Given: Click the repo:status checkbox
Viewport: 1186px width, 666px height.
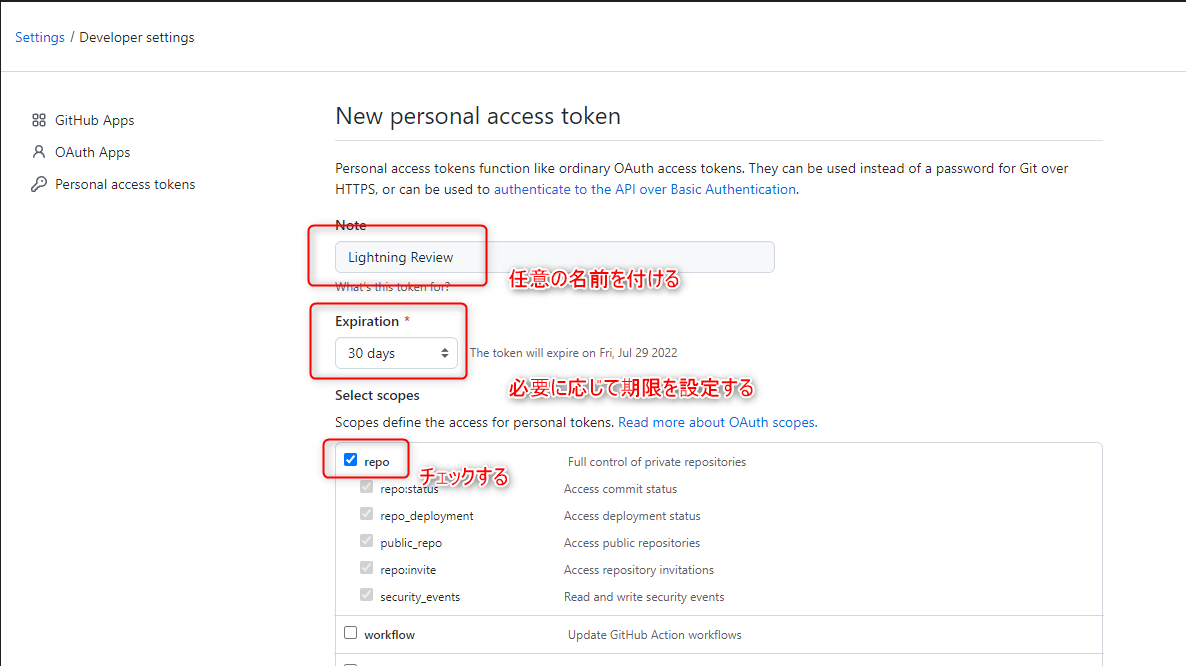Looking at the screenshot, I should pyautogui.click(x=366, y=487).
